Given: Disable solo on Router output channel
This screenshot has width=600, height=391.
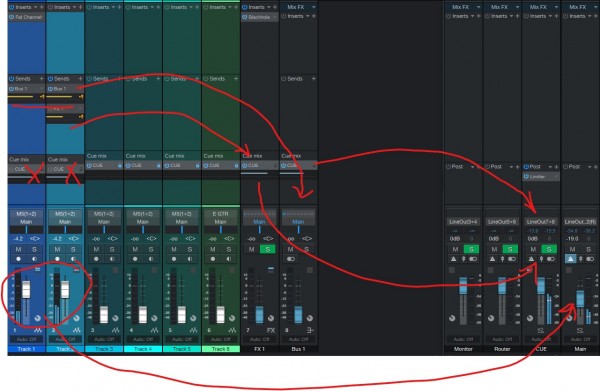Looking at the screenshot, I should (510, 249).
